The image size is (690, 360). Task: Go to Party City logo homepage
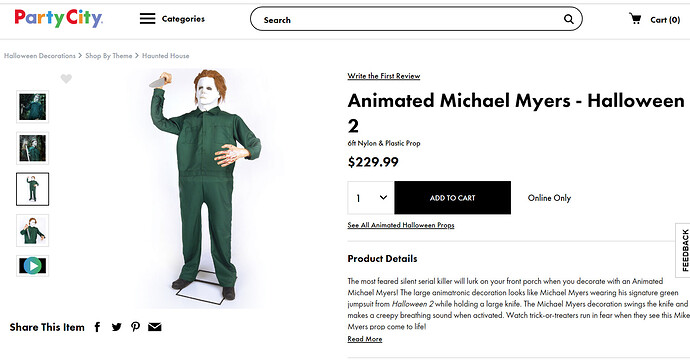click(59, 18)
